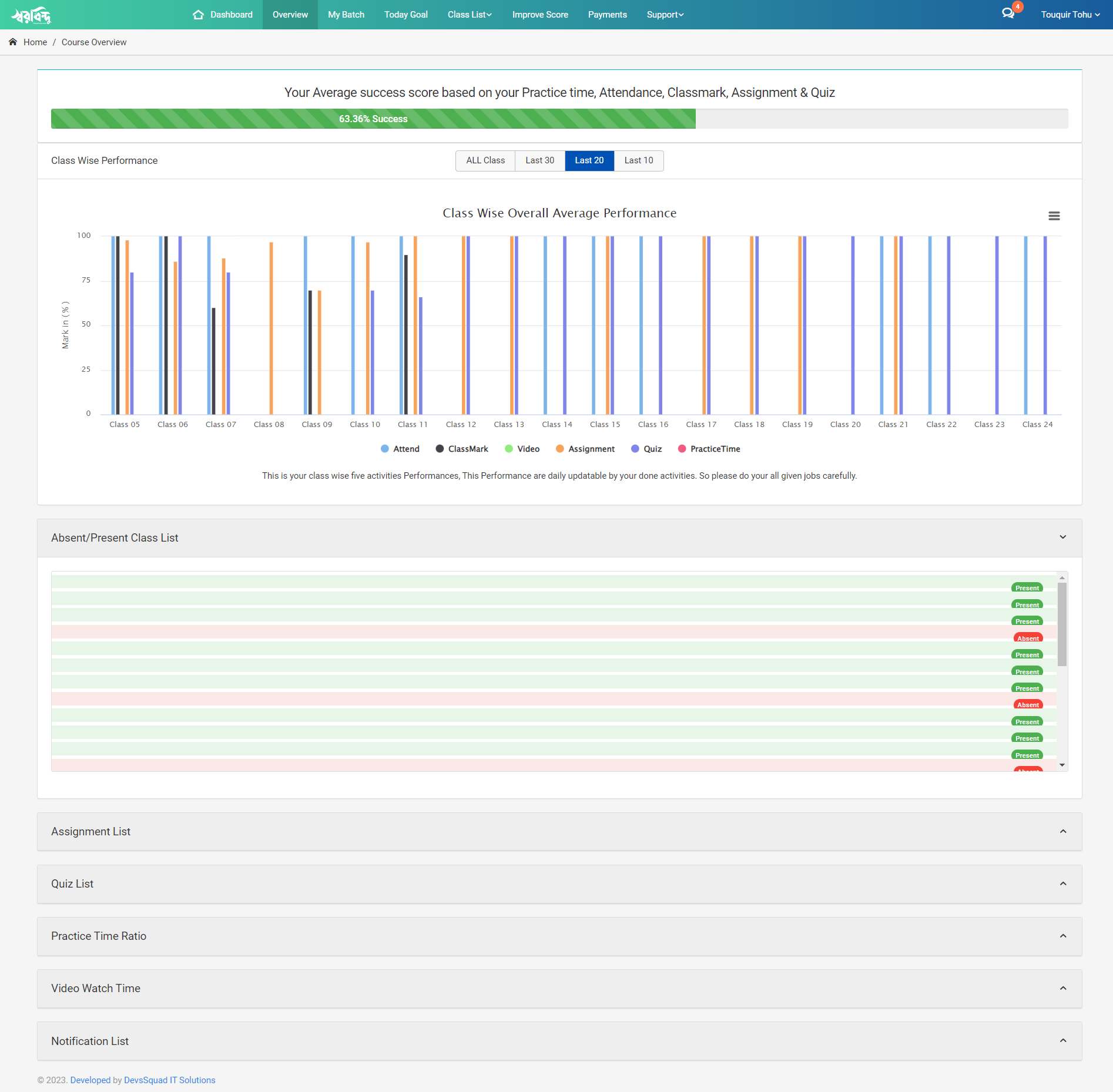Screen dimensions: 1113x1092
Task: Click the Class 17 axis label
Action: coord(701,424)
